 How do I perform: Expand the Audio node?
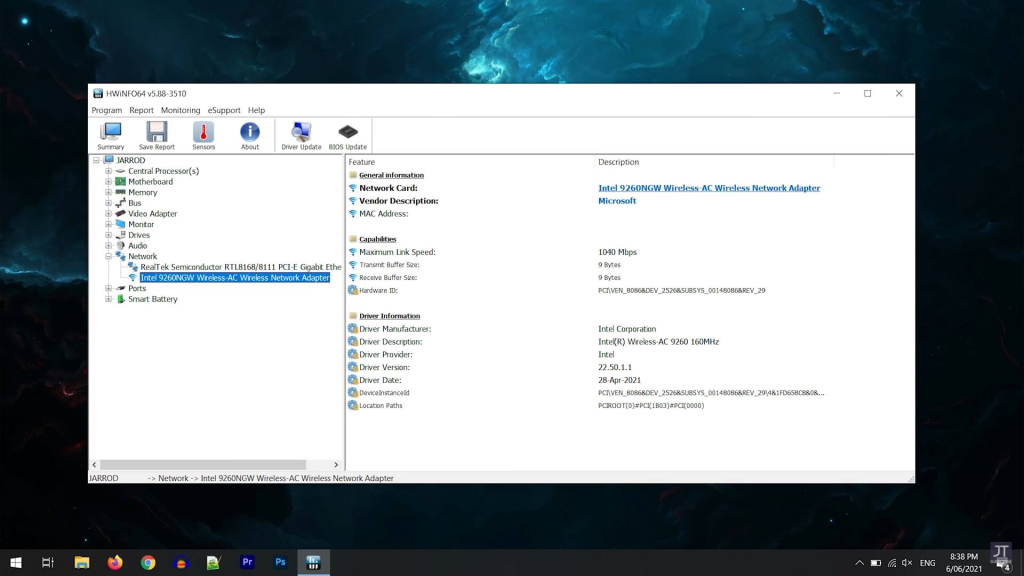(x=108, y=246)
